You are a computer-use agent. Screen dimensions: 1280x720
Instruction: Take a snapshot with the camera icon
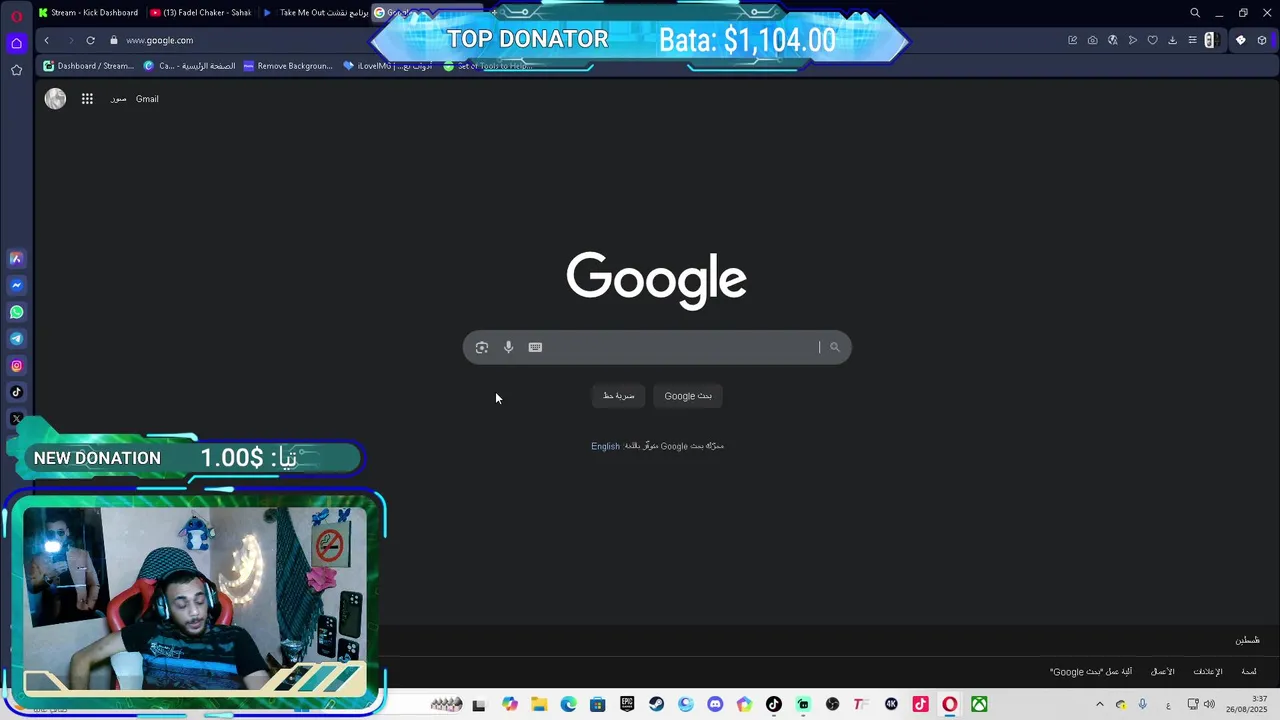[x=1092, y=40]
